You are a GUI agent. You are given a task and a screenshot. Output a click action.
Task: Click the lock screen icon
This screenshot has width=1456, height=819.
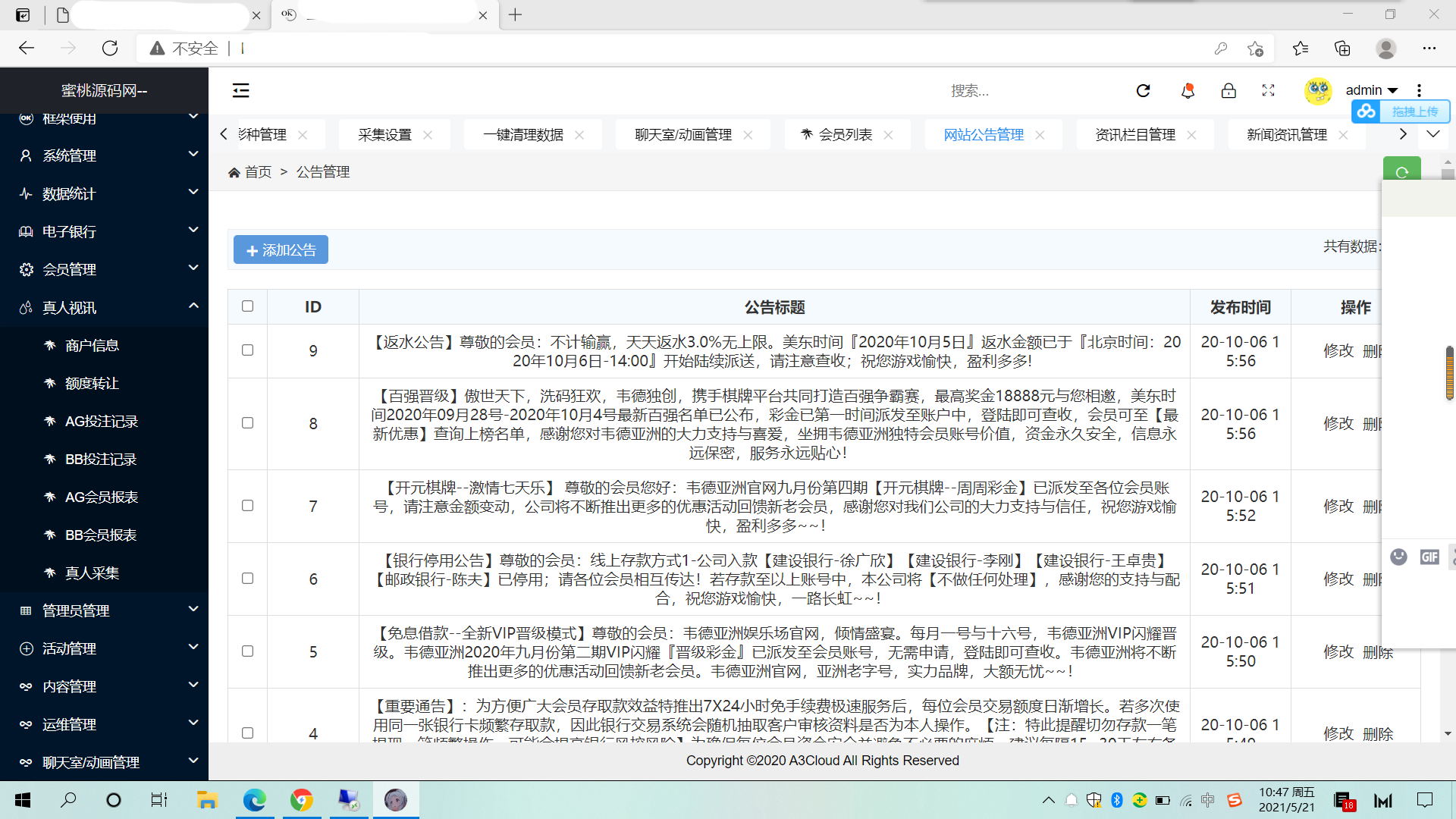coord(1228,91)
